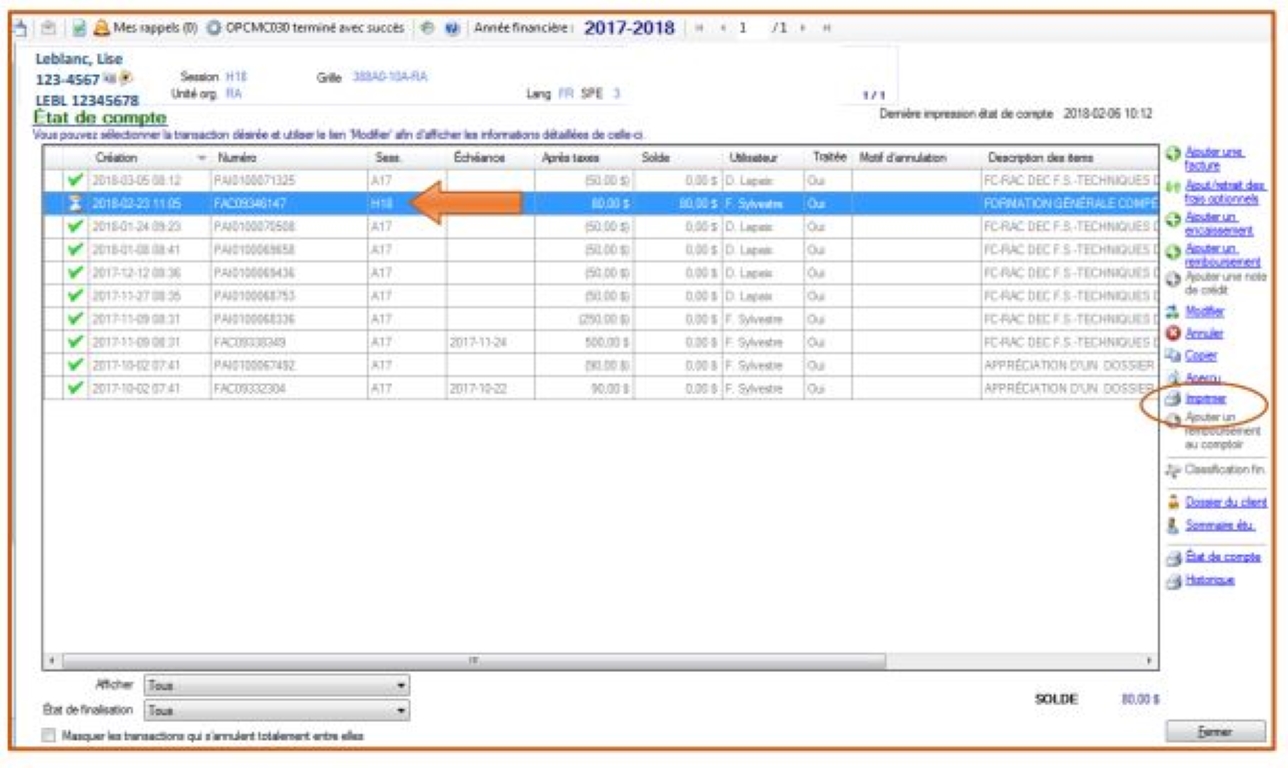Expand the État de finalisation dropdown
Viewport: 1288px width, 768px height.
point(402,709)
